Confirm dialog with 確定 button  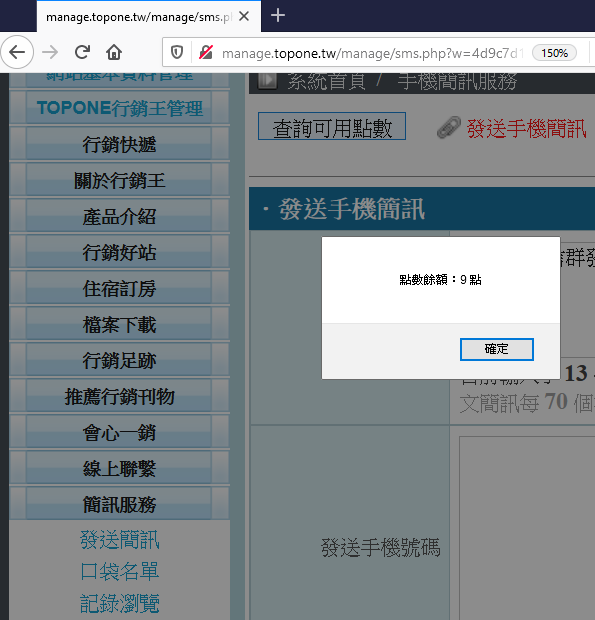click(x=497, y=349)
